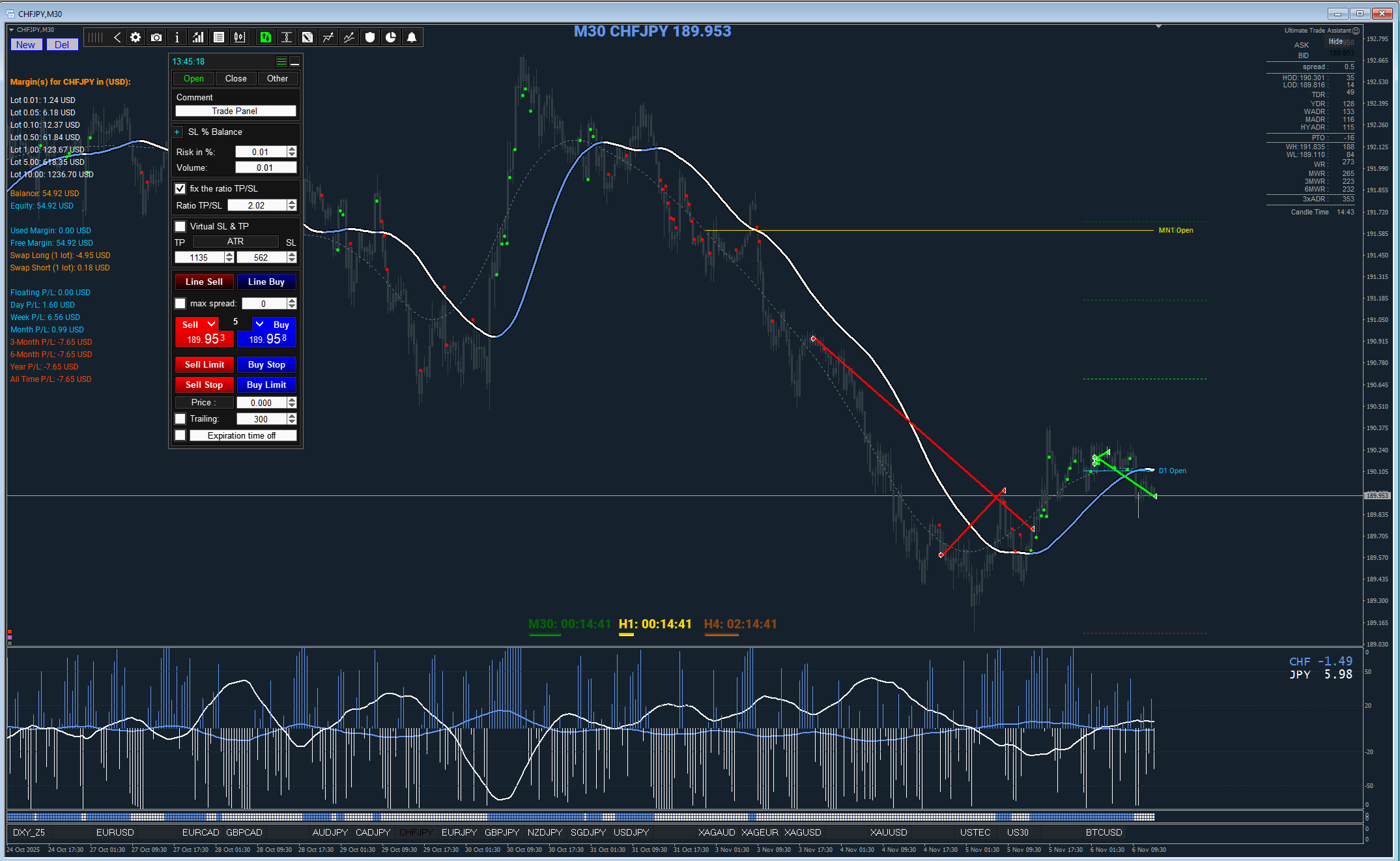The height and width of the screenshot is (861, 1400).
Task: Switch to the Other tab
Action: pyautogui.click(x=278, y=78)
